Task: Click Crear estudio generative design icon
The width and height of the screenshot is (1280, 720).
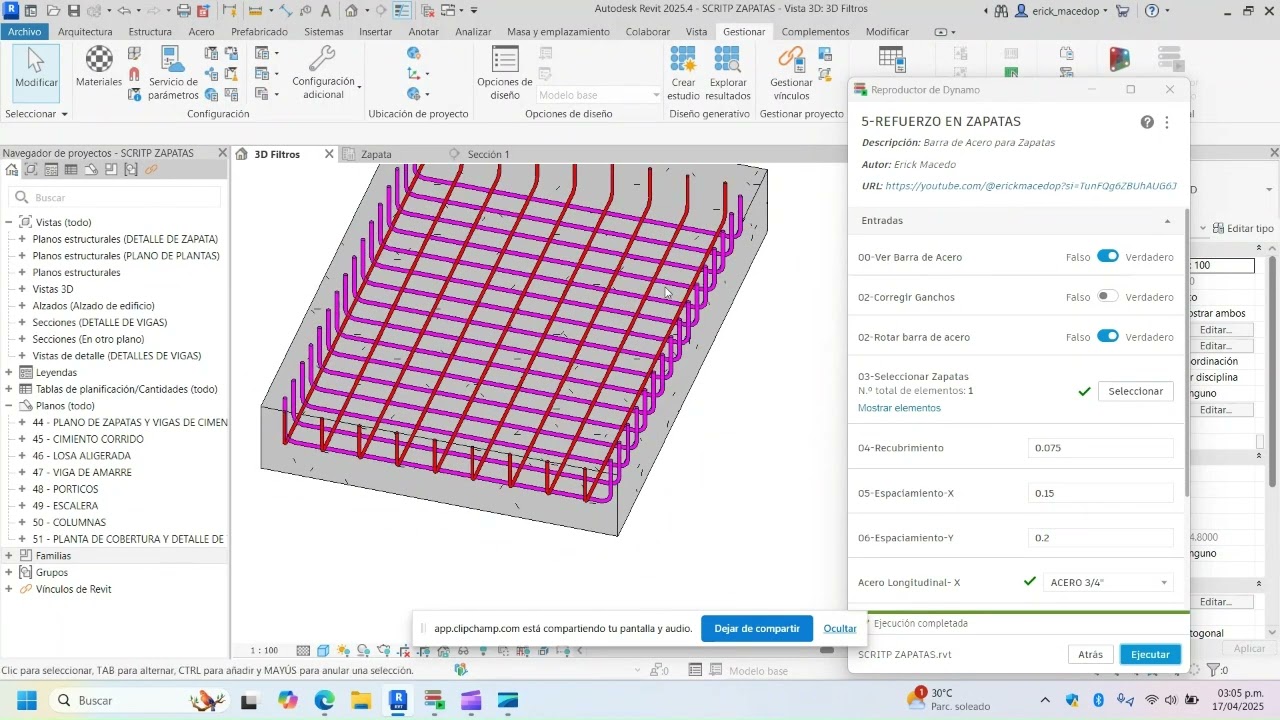Action: [x=684, y=73]
